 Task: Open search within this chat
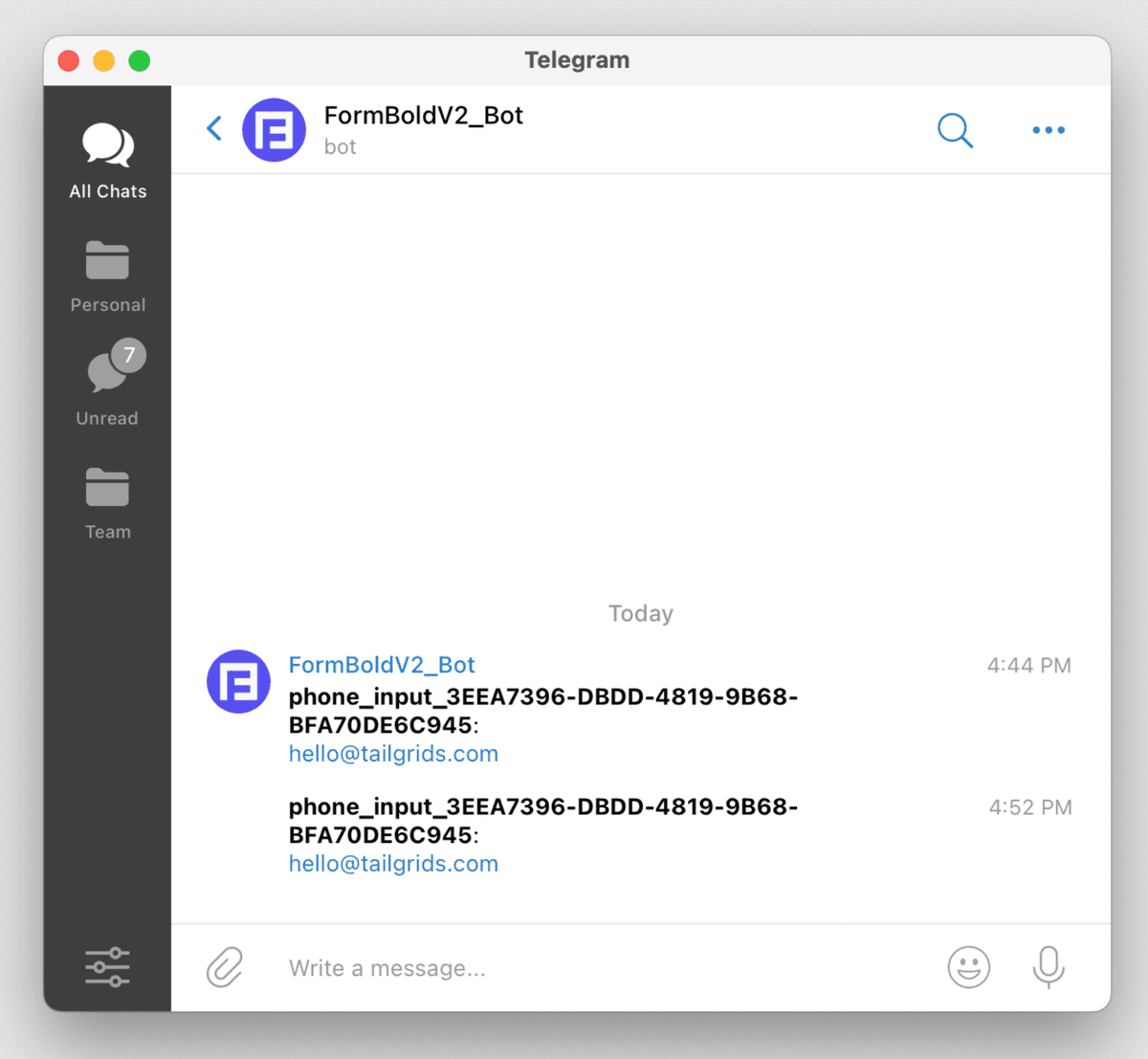tap(954, 130)
